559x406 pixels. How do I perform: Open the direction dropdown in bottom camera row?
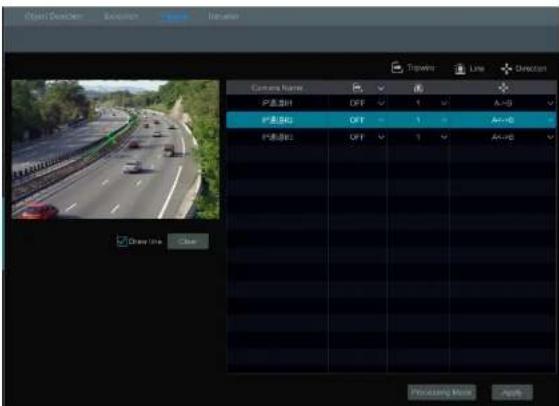pyautogui.click(x=551, y=137)
